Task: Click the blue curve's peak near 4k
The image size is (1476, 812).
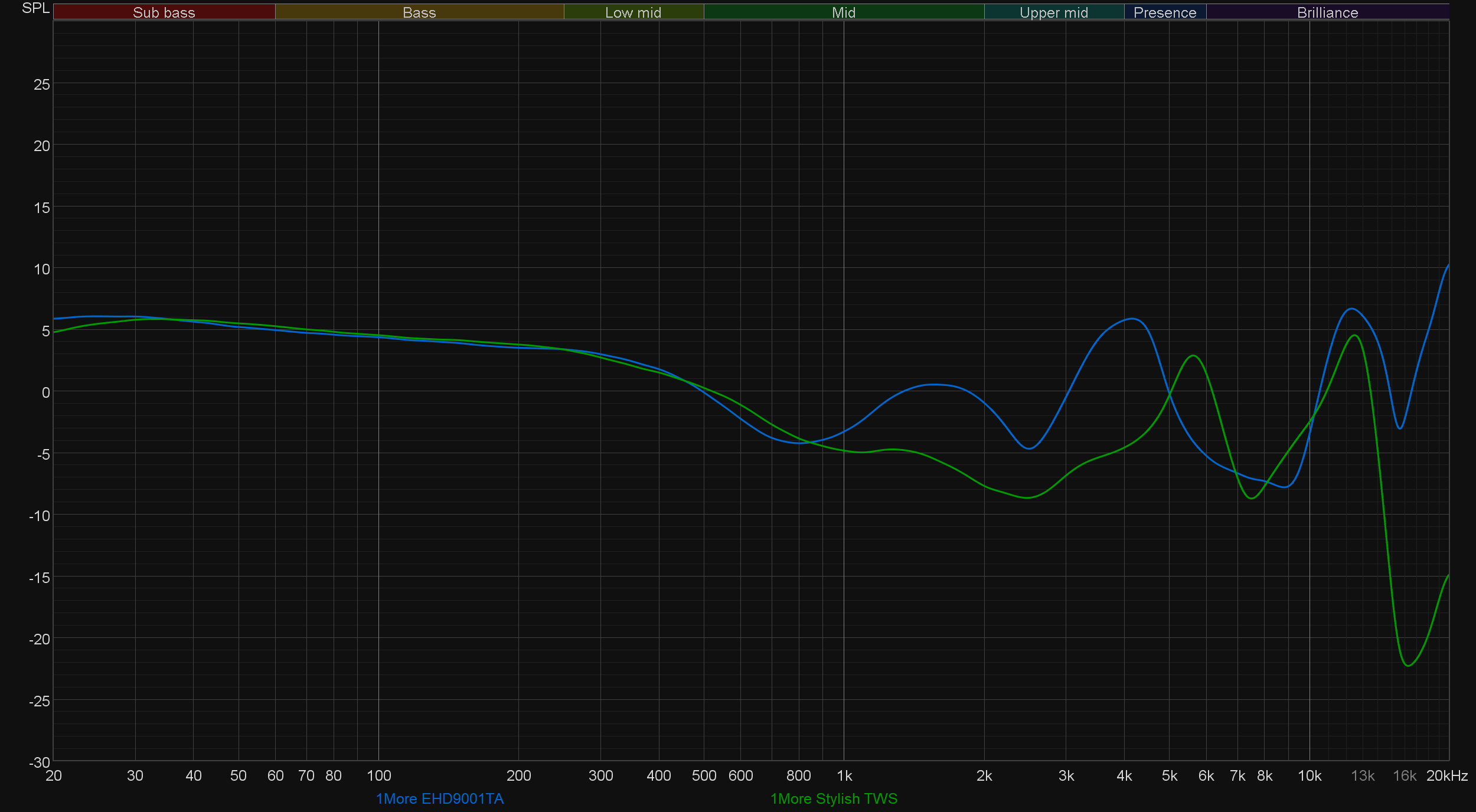Action: 1132,319
